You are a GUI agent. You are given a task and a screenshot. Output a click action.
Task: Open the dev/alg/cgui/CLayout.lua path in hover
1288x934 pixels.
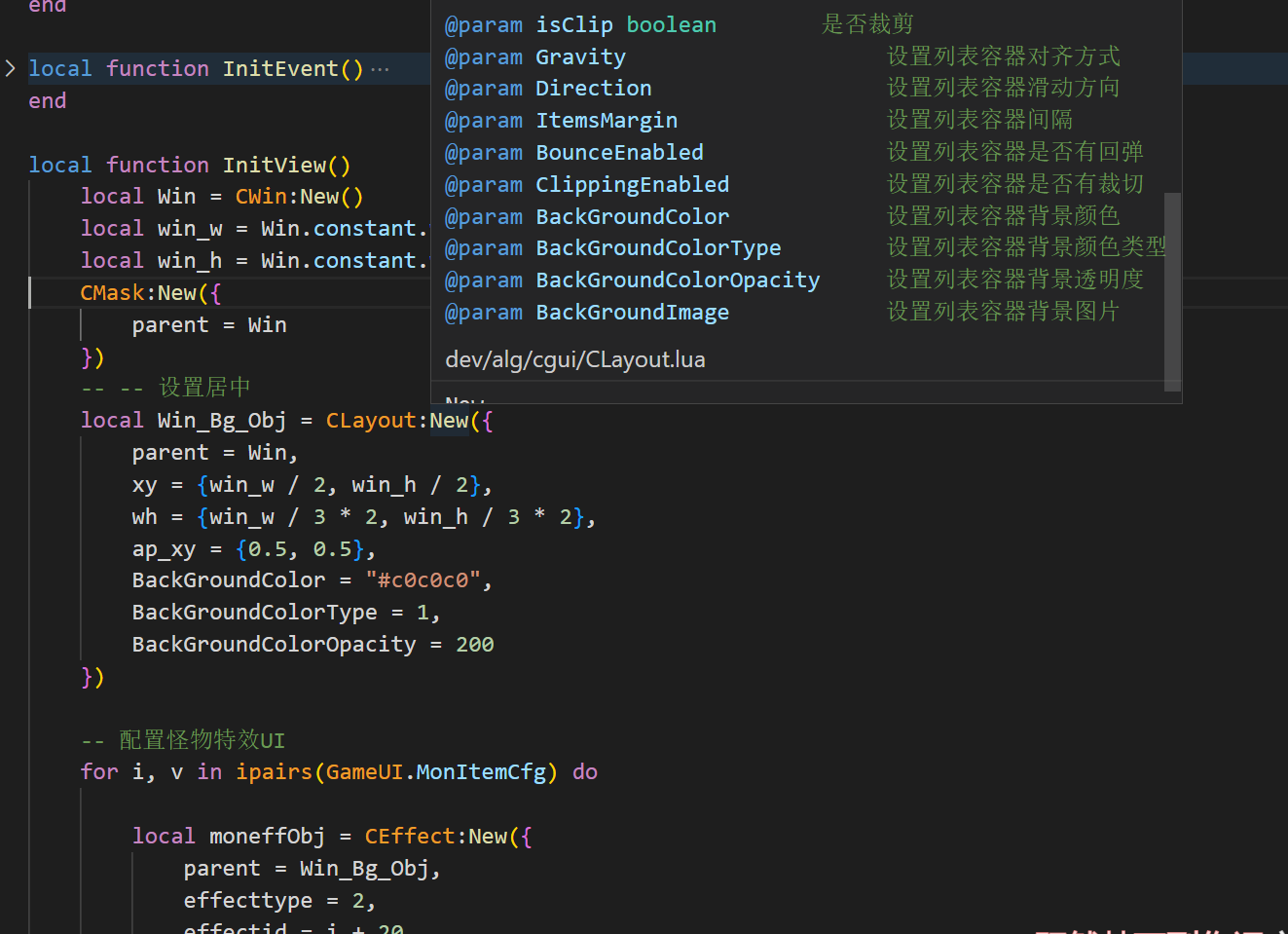(575, 359)
